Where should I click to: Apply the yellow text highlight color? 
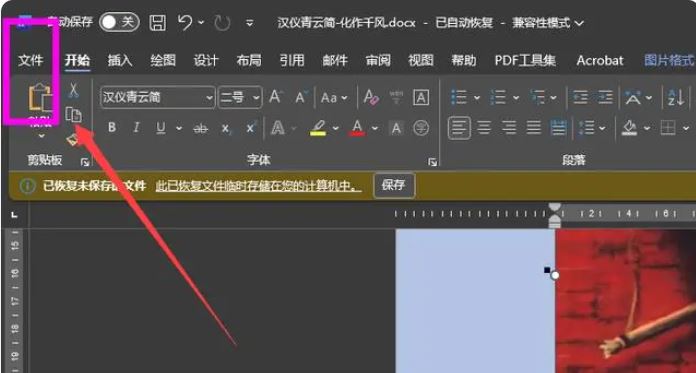point(318,128)
